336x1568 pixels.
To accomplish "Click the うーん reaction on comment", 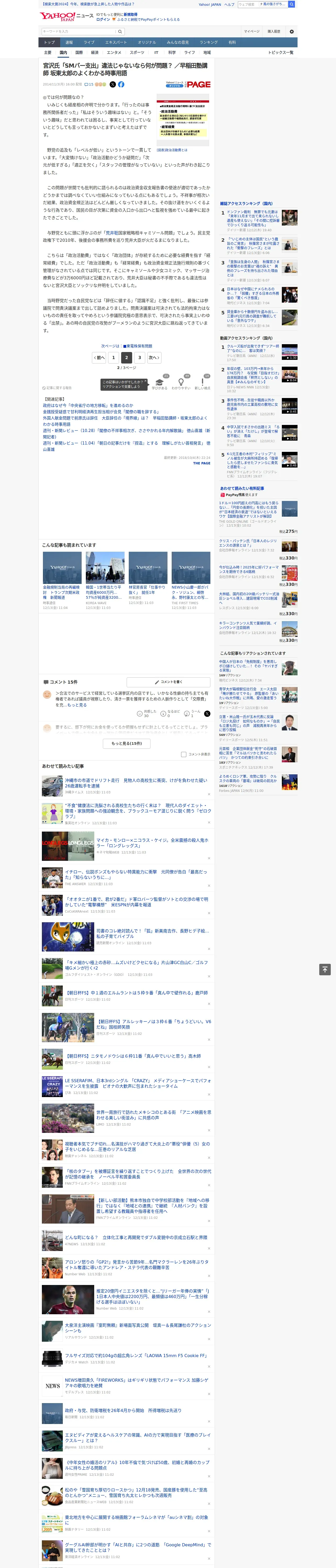I will click(x=187, y=713).
